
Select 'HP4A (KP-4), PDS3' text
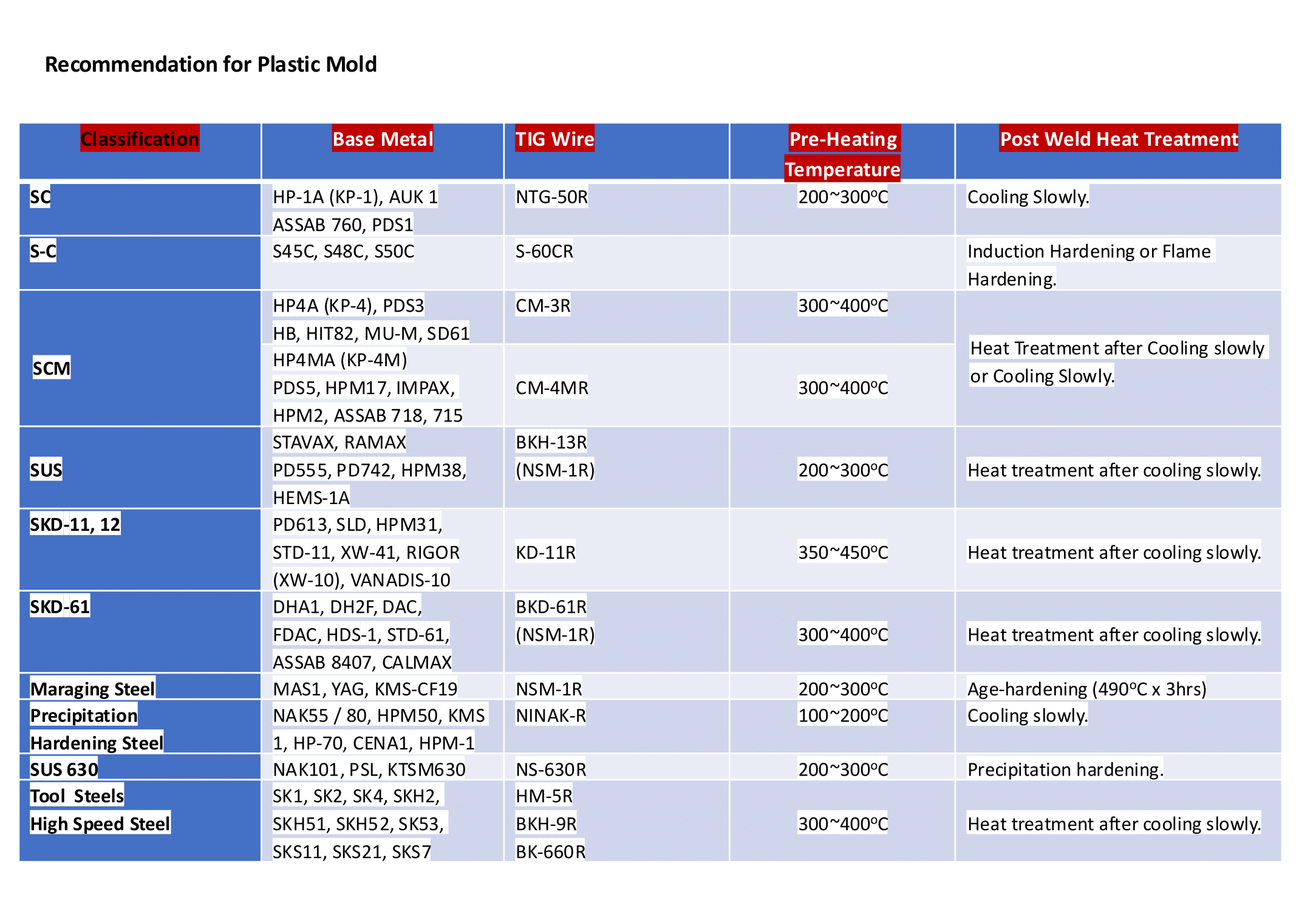coord(348,305)
